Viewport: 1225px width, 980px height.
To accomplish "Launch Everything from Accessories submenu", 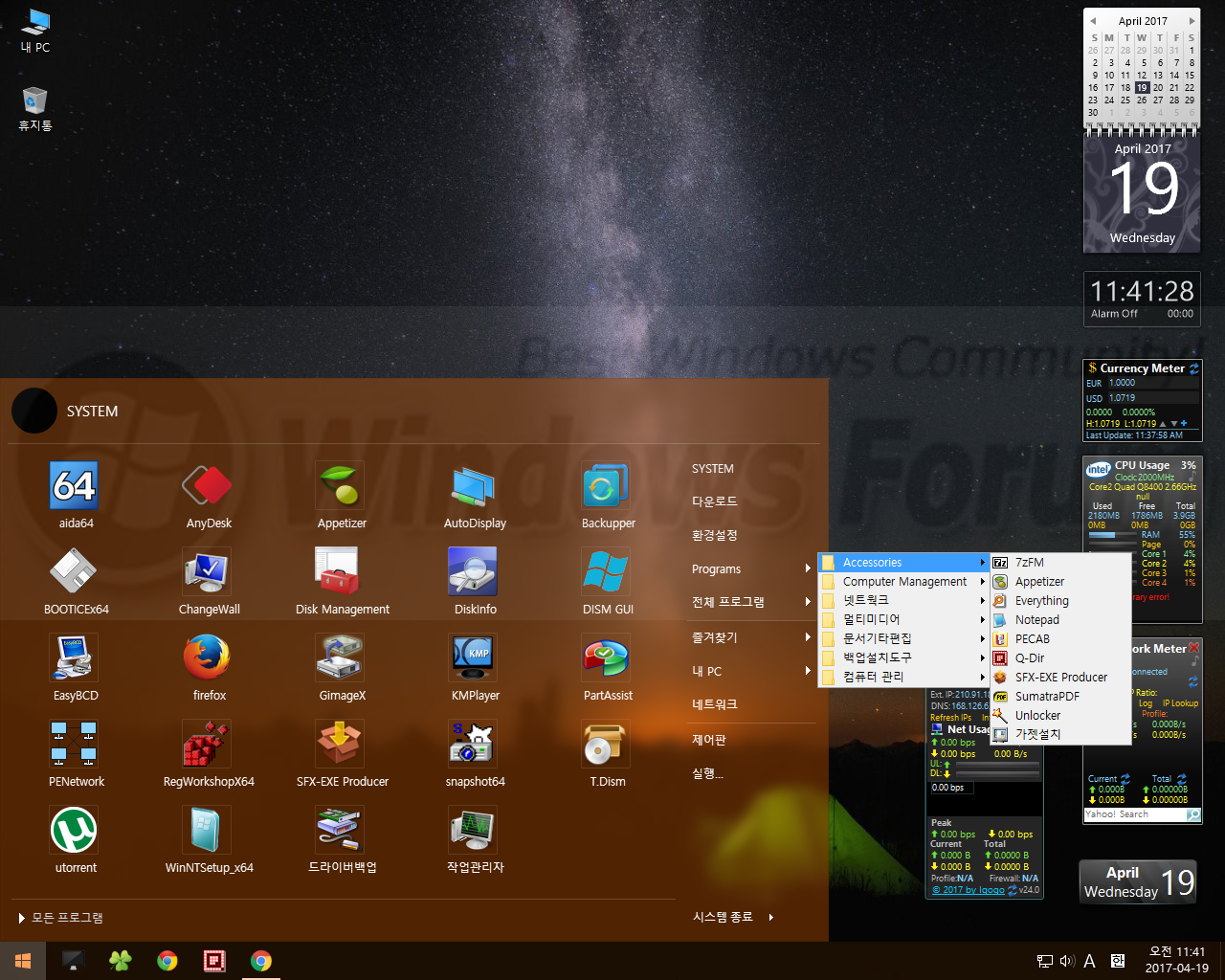I will tap(1060, 601).
